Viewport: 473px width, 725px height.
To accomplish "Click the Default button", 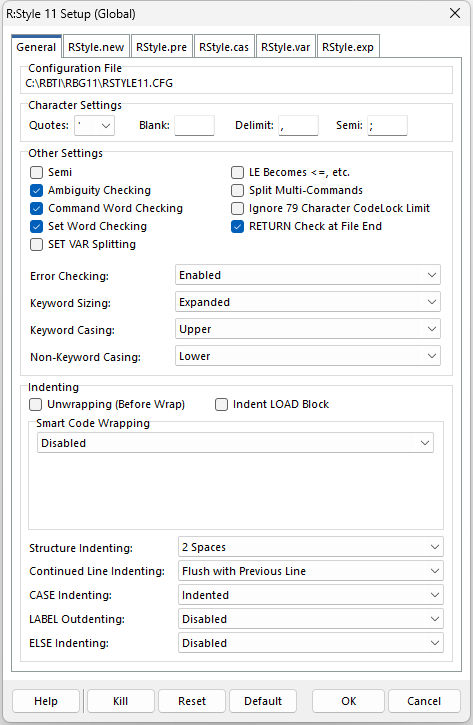I will [263, 701].
